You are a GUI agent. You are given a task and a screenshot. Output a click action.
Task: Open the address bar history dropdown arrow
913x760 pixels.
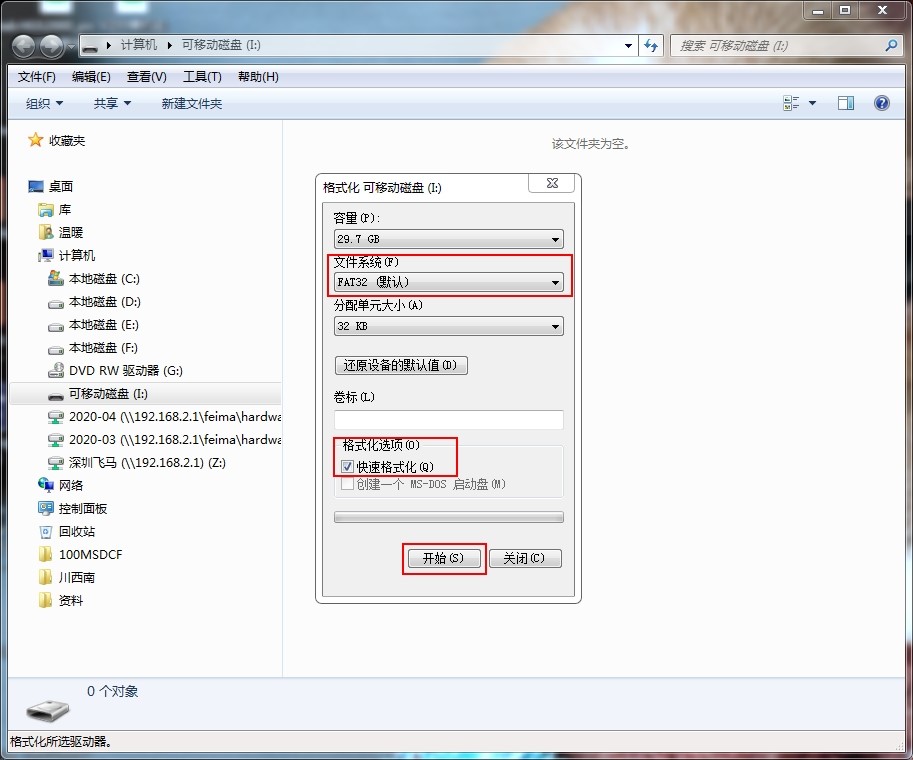point(628,45)
